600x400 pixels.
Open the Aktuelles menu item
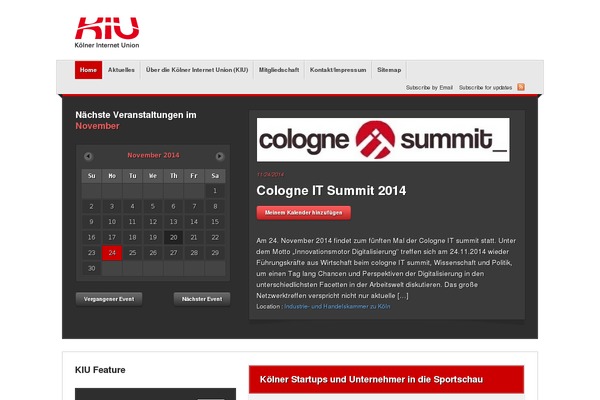[121, 70]
